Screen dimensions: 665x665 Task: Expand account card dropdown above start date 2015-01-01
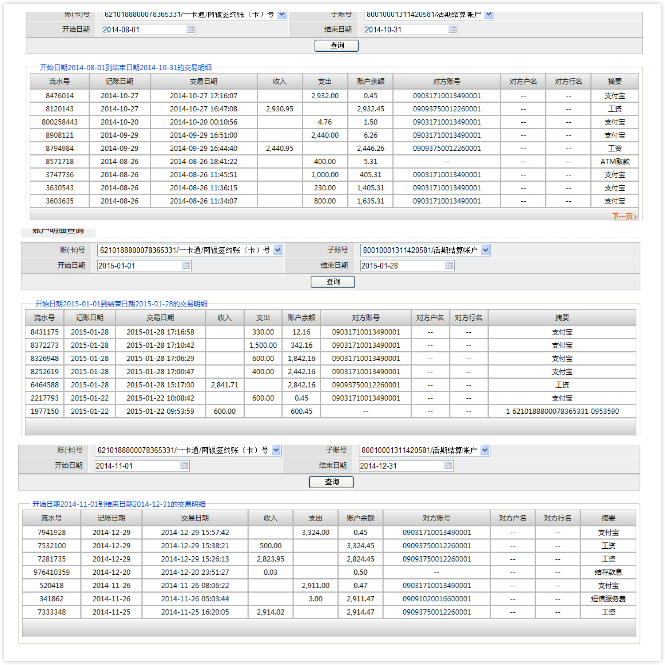pyautogui.click(x=277, y=250)
